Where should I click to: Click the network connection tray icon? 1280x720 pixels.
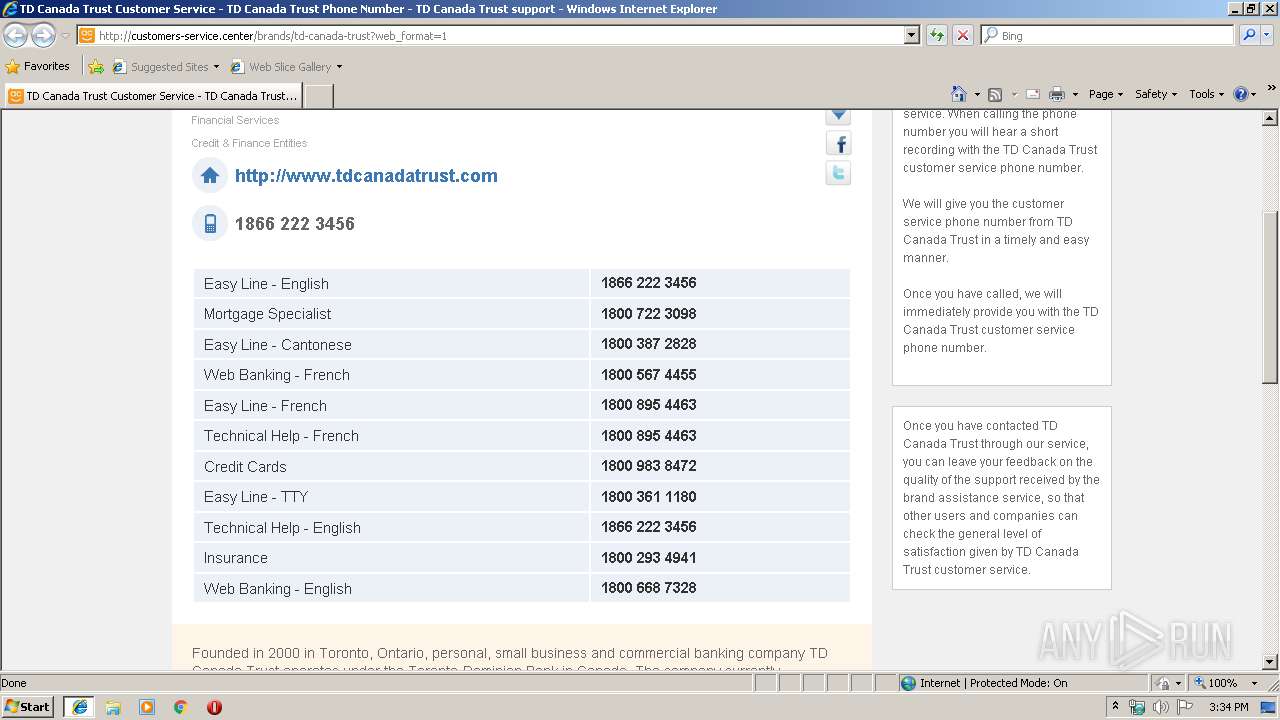point(1137,707)
